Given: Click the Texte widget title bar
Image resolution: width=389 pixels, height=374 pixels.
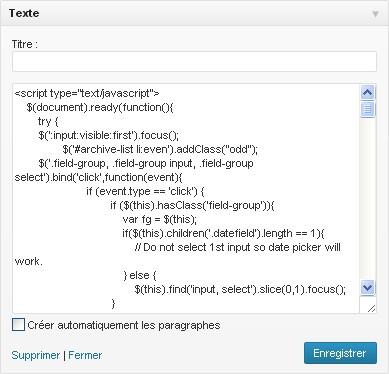Looking at the screenshot, I should point(194,13).
